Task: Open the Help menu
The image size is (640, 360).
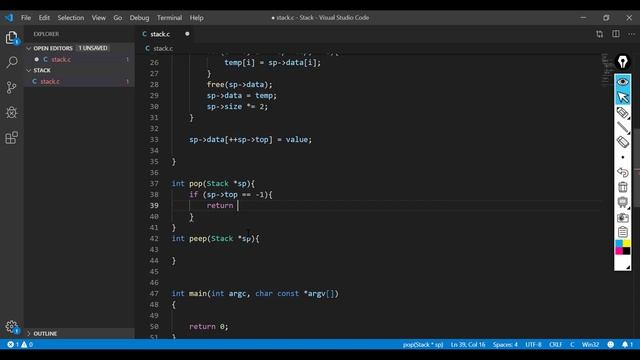Action: coord(196,18)
